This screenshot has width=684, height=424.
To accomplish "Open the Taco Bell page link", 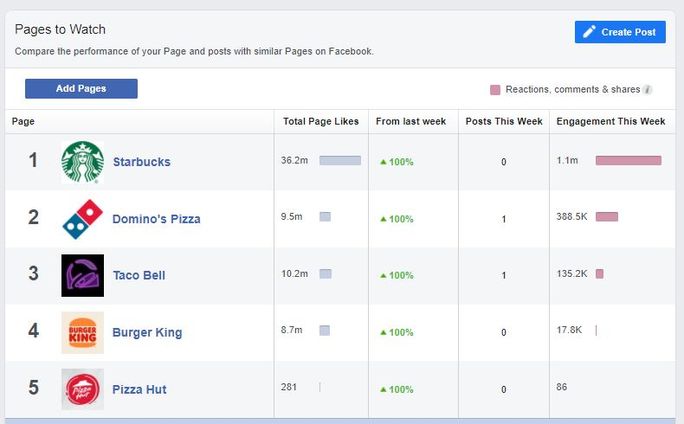I will pyautogui.click(x=139, y=275).
